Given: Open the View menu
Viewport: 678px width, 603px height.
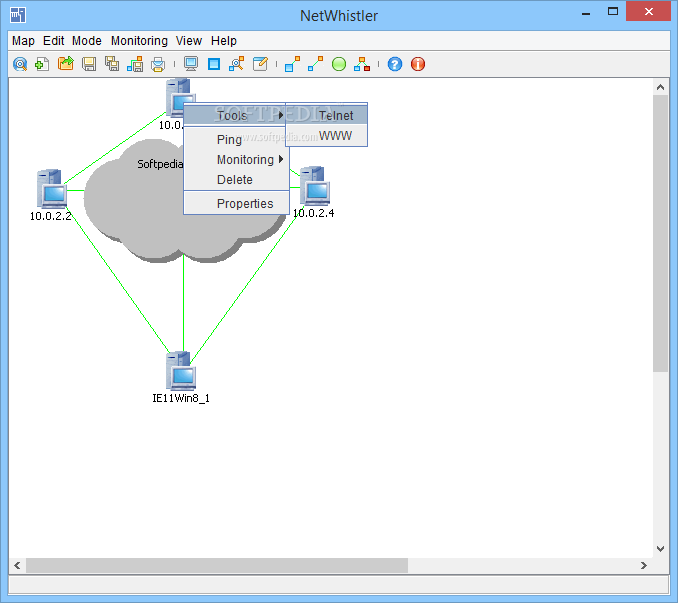Looking at the screenshot, I should click(189, 41).
